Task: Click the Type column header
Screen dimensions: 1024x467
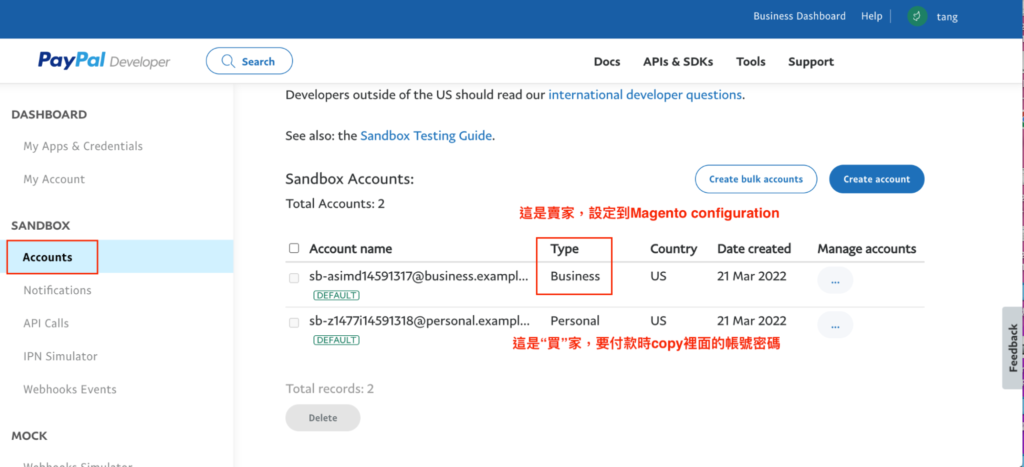Action: pos(564,249)
